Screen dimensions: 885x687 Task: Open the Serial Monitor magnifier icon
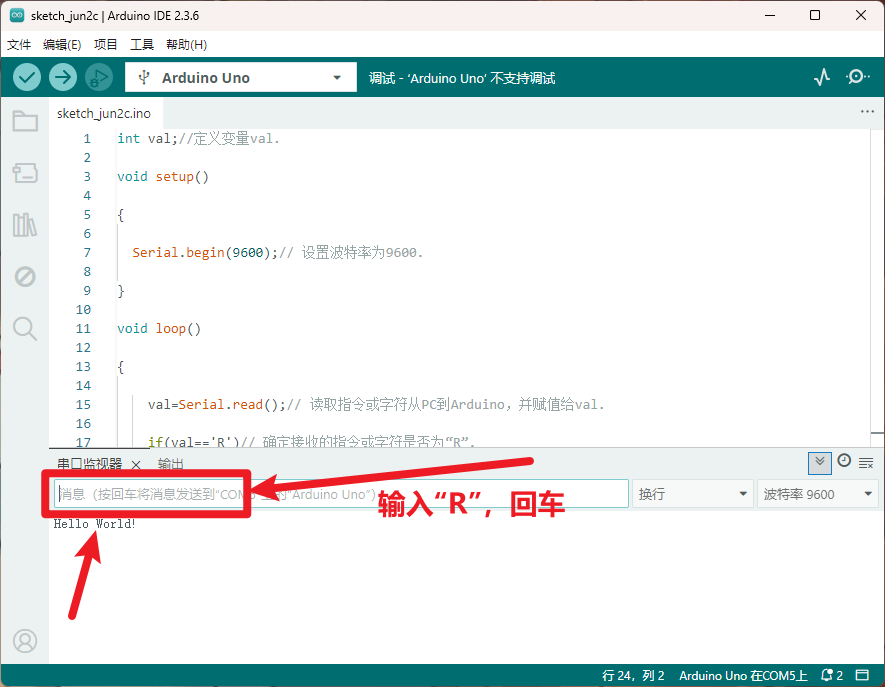click(857, 77)
